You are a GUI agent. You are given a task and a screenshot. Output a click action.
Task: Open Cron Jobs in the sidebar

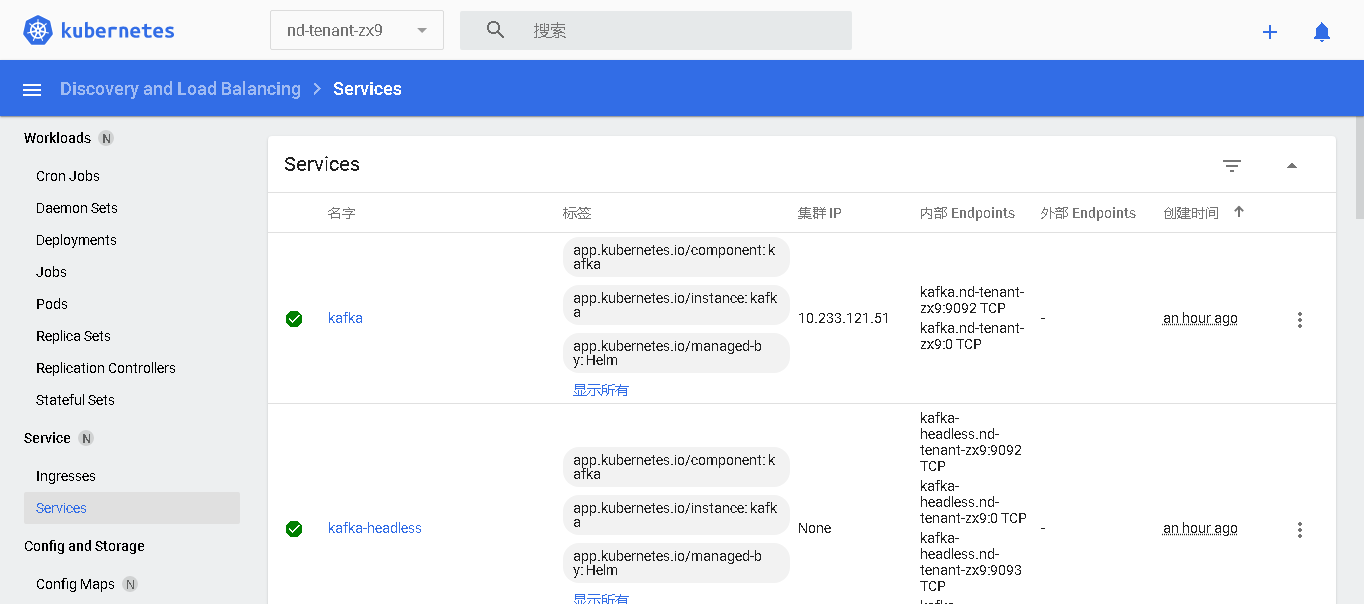(x=68, y=176)
